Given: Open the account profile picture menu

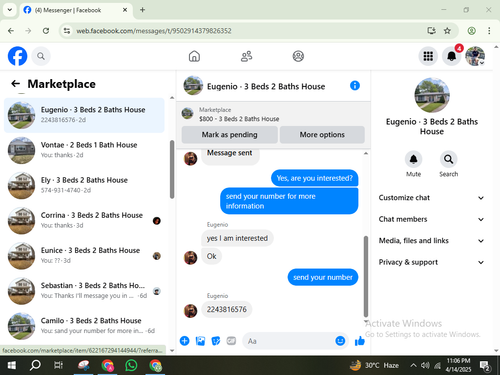Looking at the screenshot, I should tap(475, 56).
